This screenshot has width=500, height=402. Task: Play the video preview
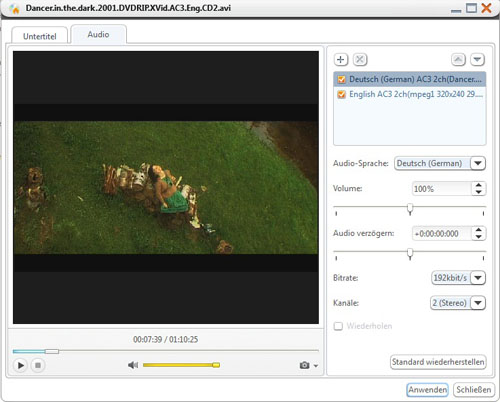coord(20,365)
